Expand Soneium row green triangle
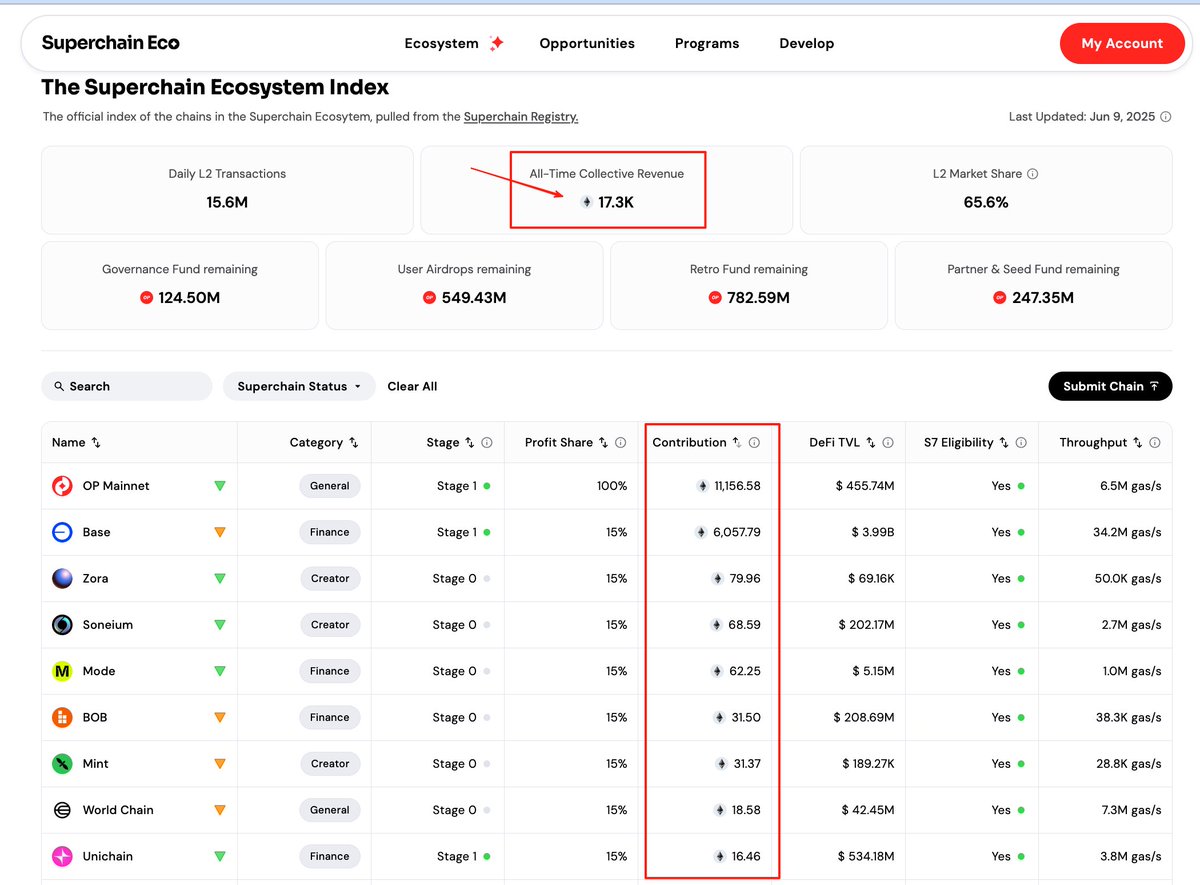The height and width of the screenshot is (885, 1200). (x=220, y=625)
